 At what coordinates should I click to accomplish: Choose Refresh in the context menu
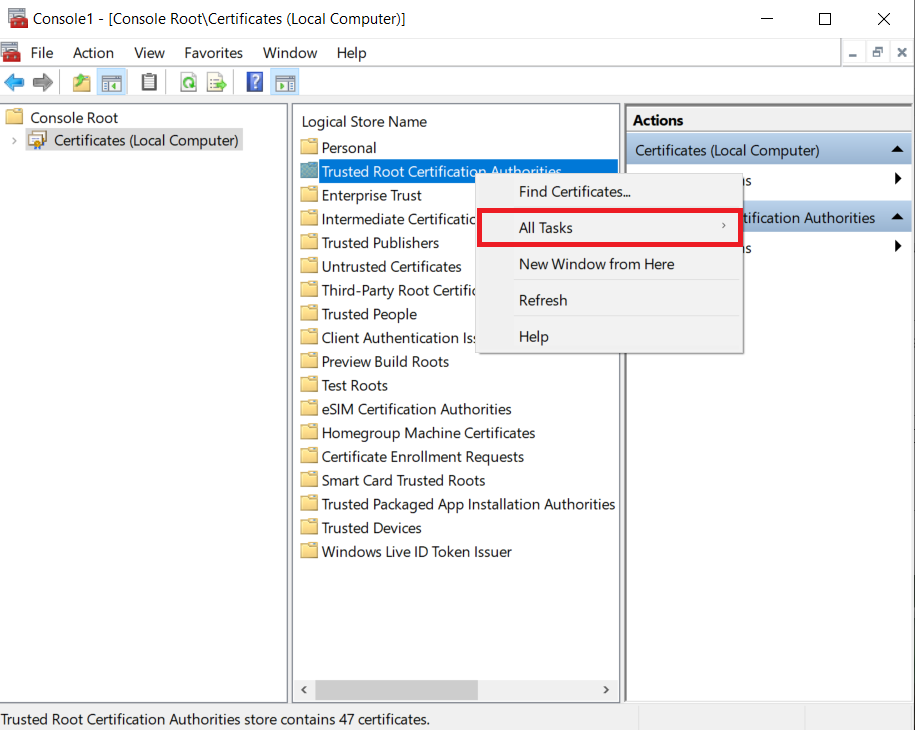[x=609, y=301]
